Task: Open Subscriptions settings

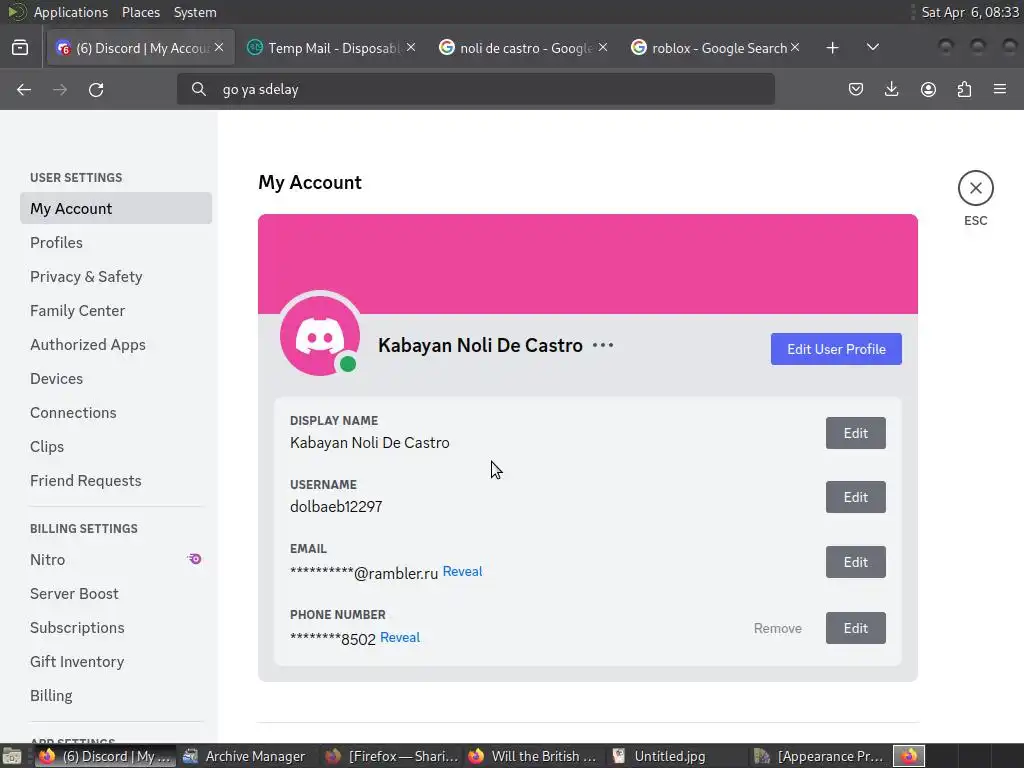Action: click(116, 627)
